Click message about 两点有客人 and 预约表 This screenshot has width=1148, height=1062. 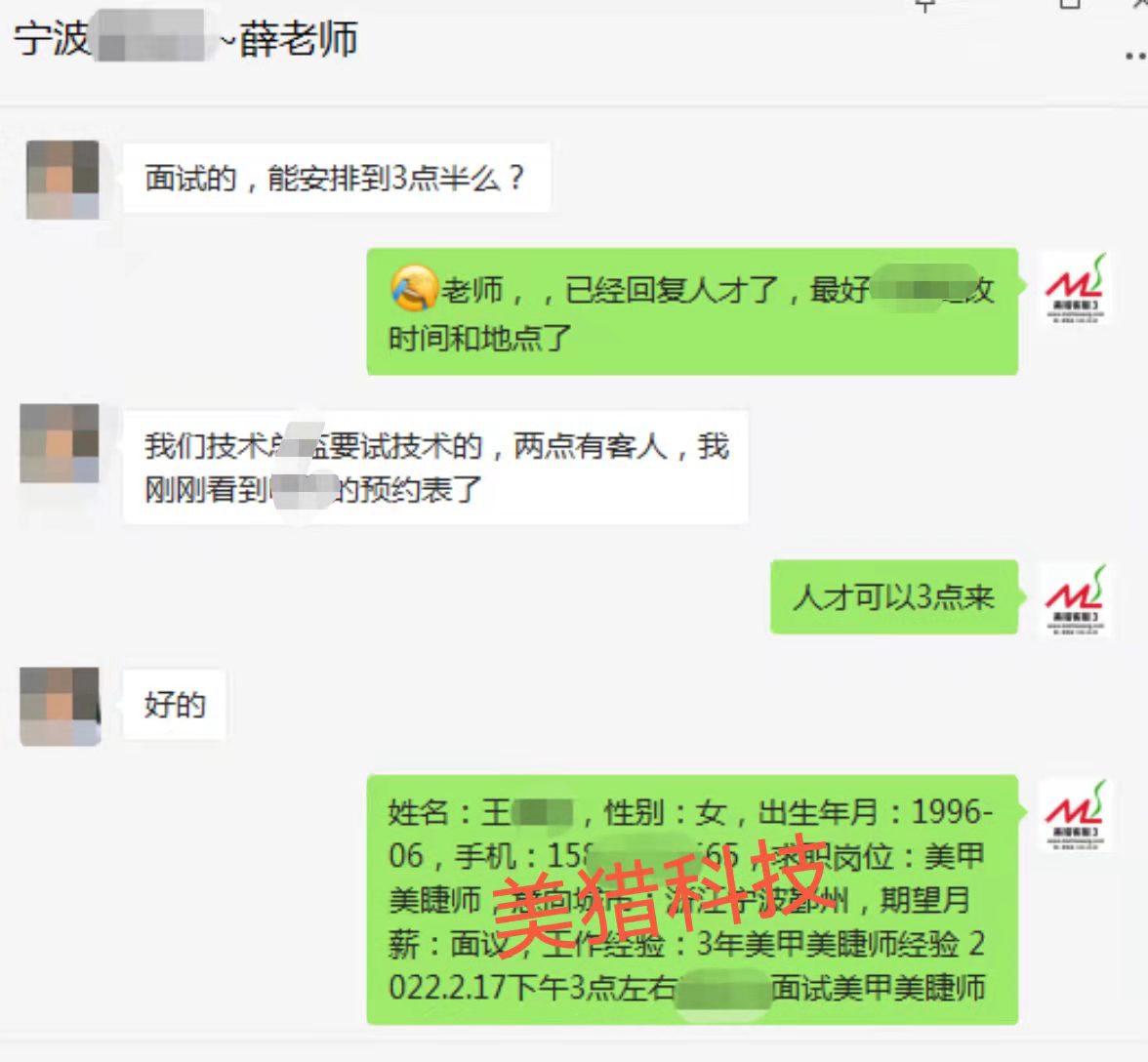[435, 467]
